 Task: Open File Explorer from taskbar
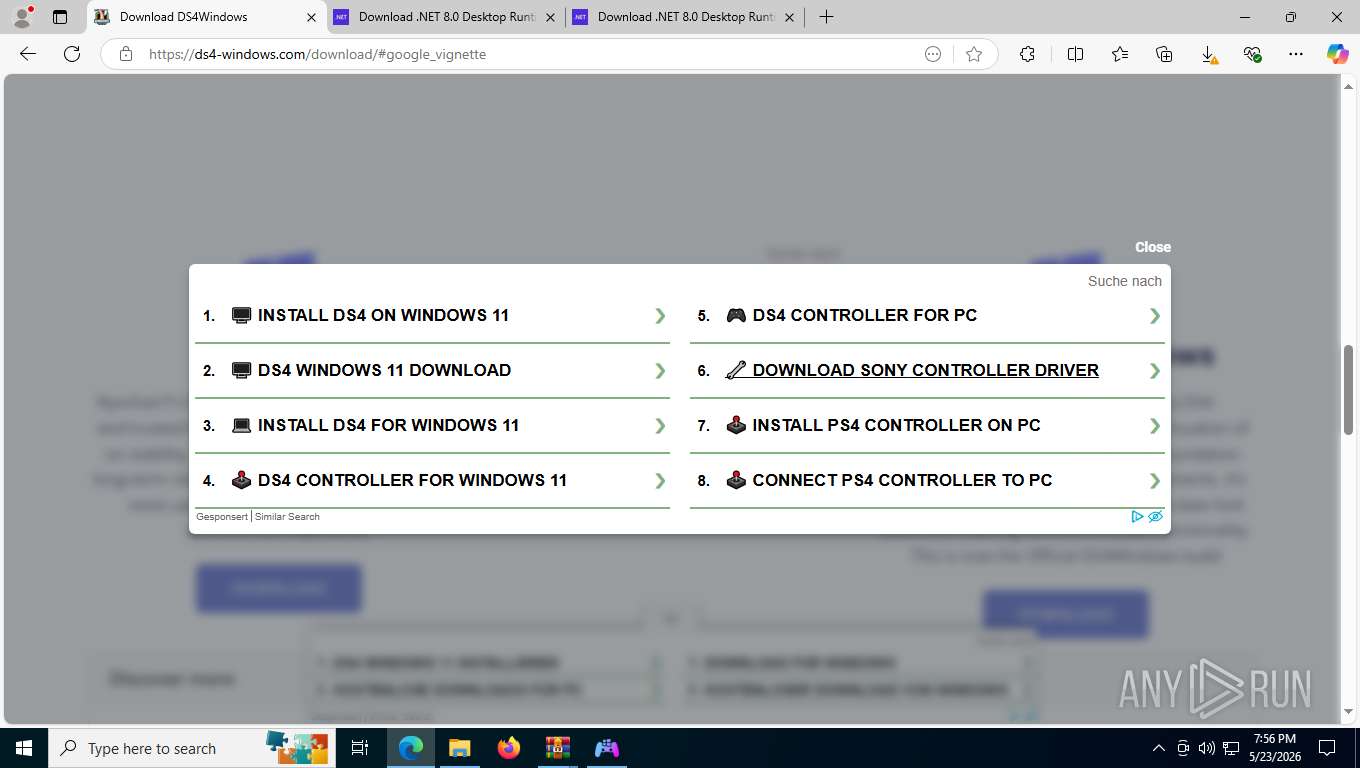pos(459,748)
